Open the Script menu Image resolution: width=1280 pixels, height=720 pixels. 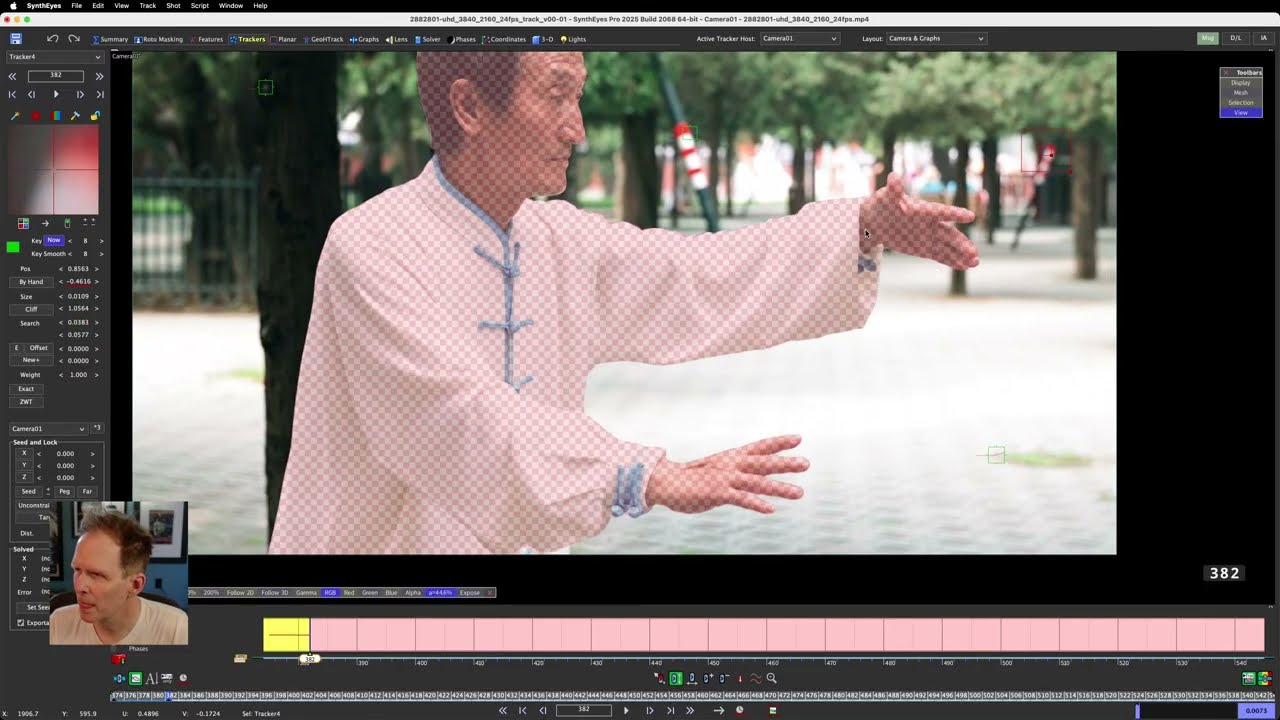(x=199, y=6)
